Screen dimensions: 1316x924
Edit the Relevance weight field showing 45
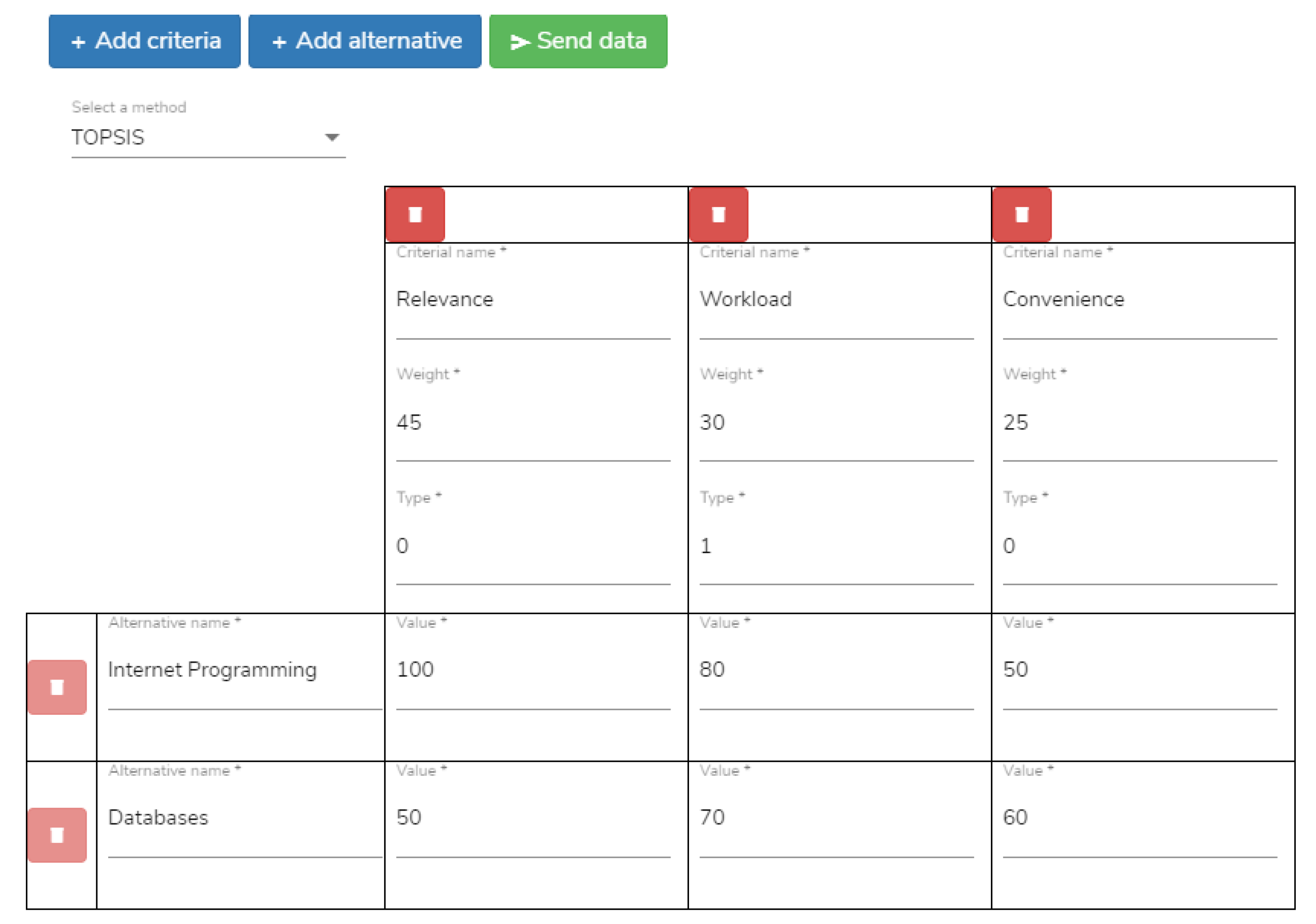(533, 423)
